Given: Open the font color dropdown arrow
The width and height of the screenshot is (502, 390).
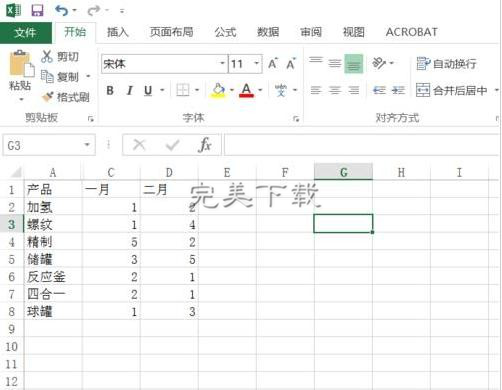Looking at the screenshot, I should point(260,90).
